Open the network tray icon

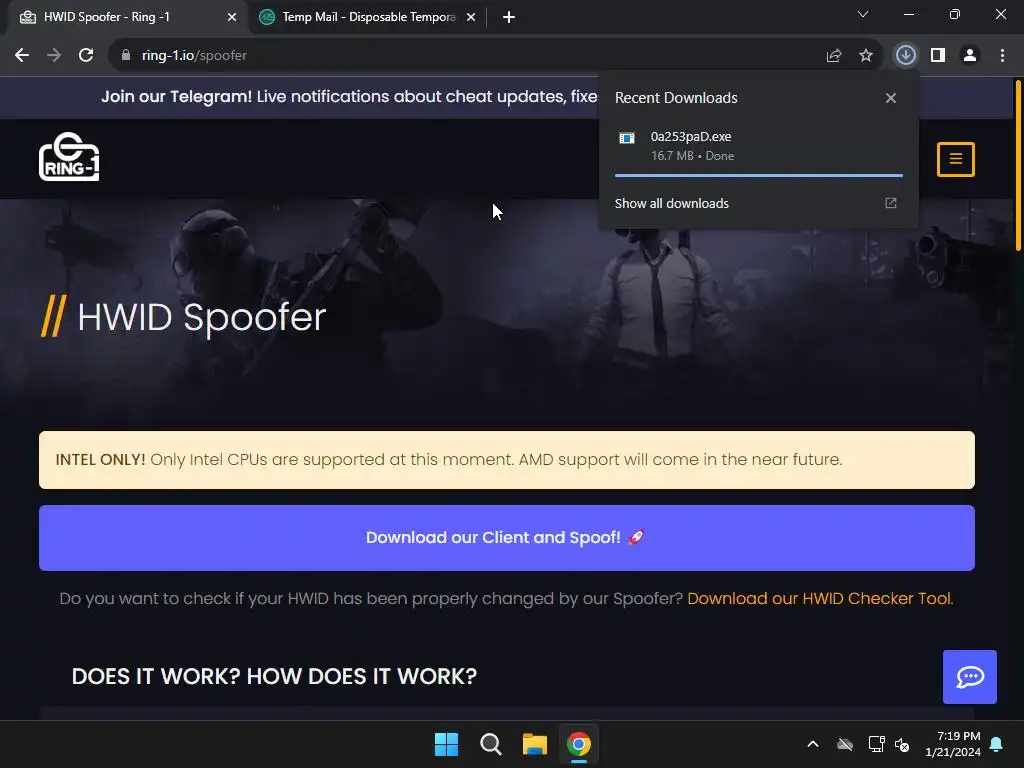click(876, 744)
